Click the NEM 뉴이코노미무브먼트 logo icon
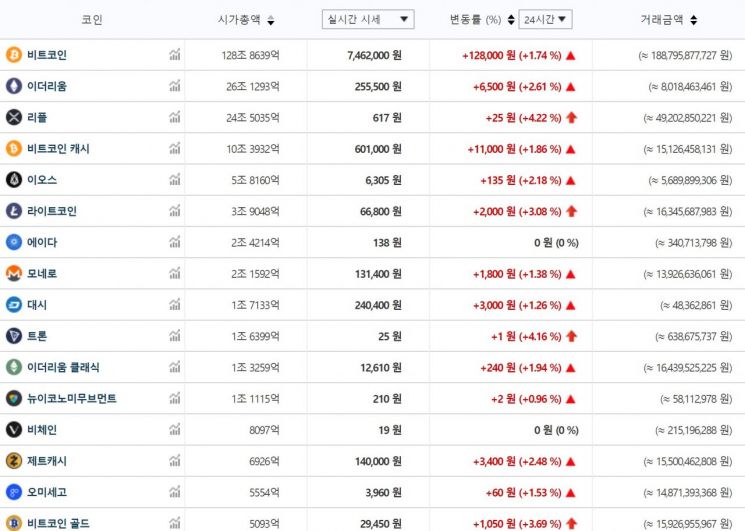The image size is (745, 531). pos(14,398)
